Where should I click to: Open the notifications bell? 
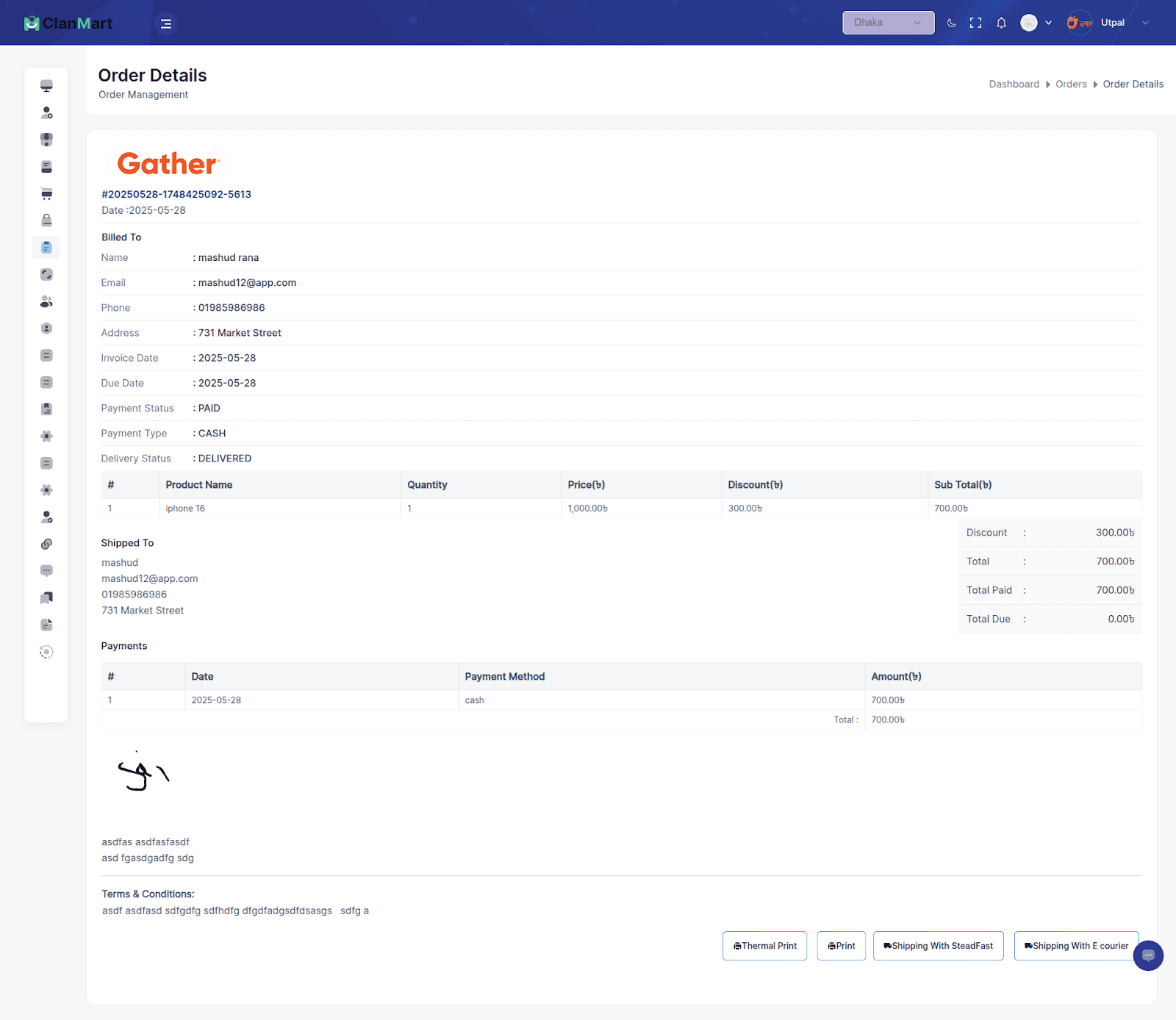1001,23
